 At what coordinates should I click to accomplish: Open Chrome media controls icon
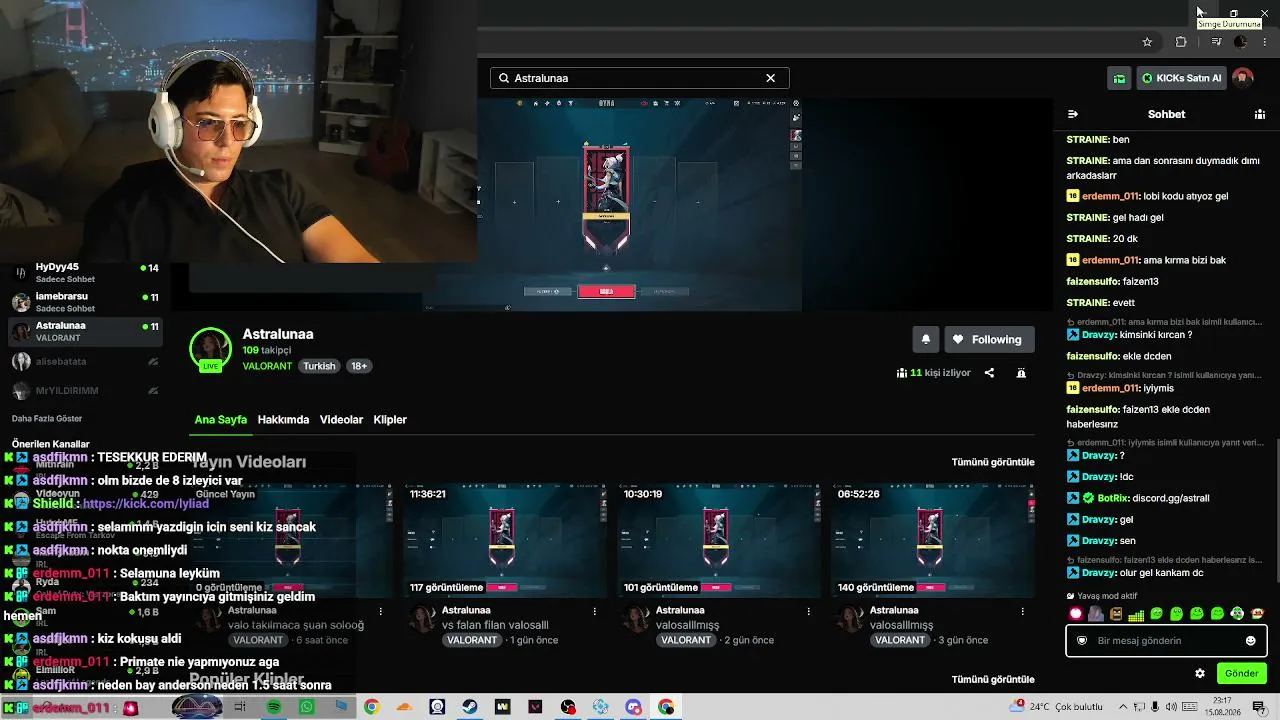click(x=1216, y=42)
